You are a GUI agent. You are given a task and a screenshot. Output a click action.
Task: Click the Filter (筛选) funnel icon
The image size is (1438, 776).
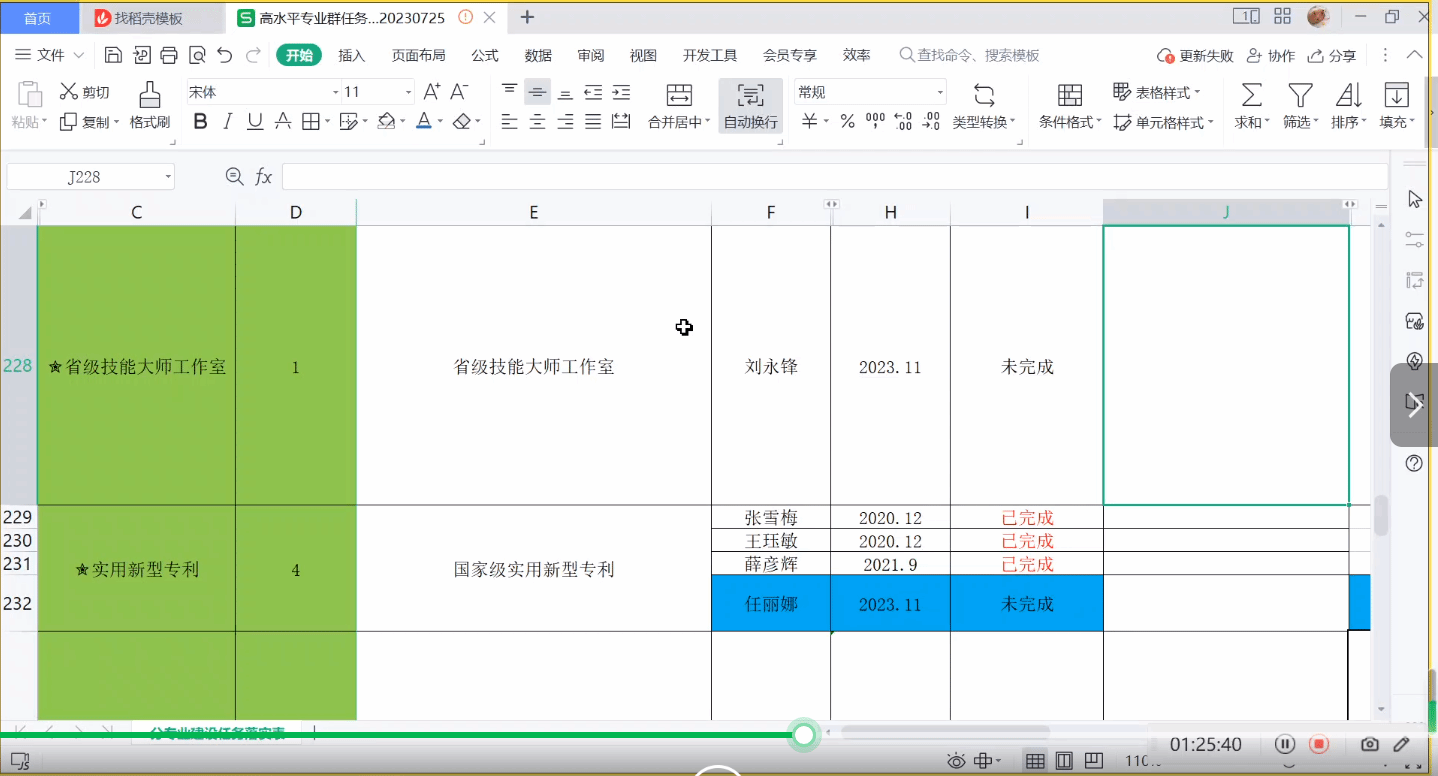1299,96
